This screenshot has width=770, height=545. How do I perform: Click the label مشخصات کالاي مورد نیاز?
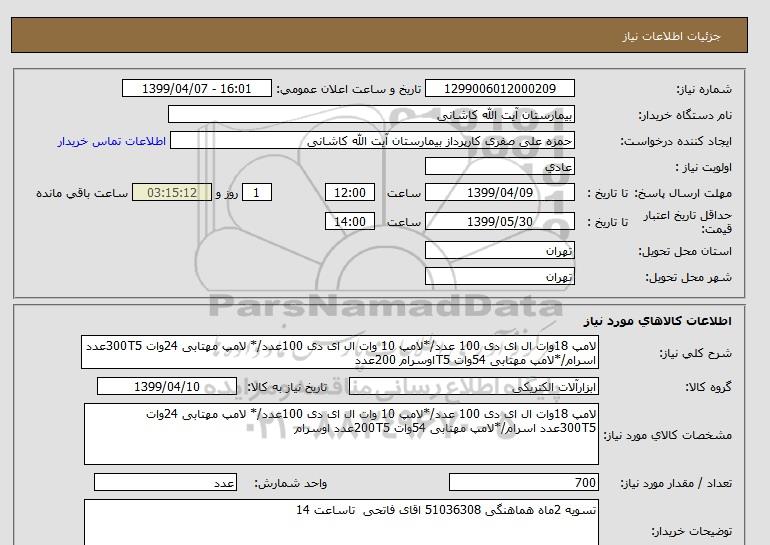point(667,435)
